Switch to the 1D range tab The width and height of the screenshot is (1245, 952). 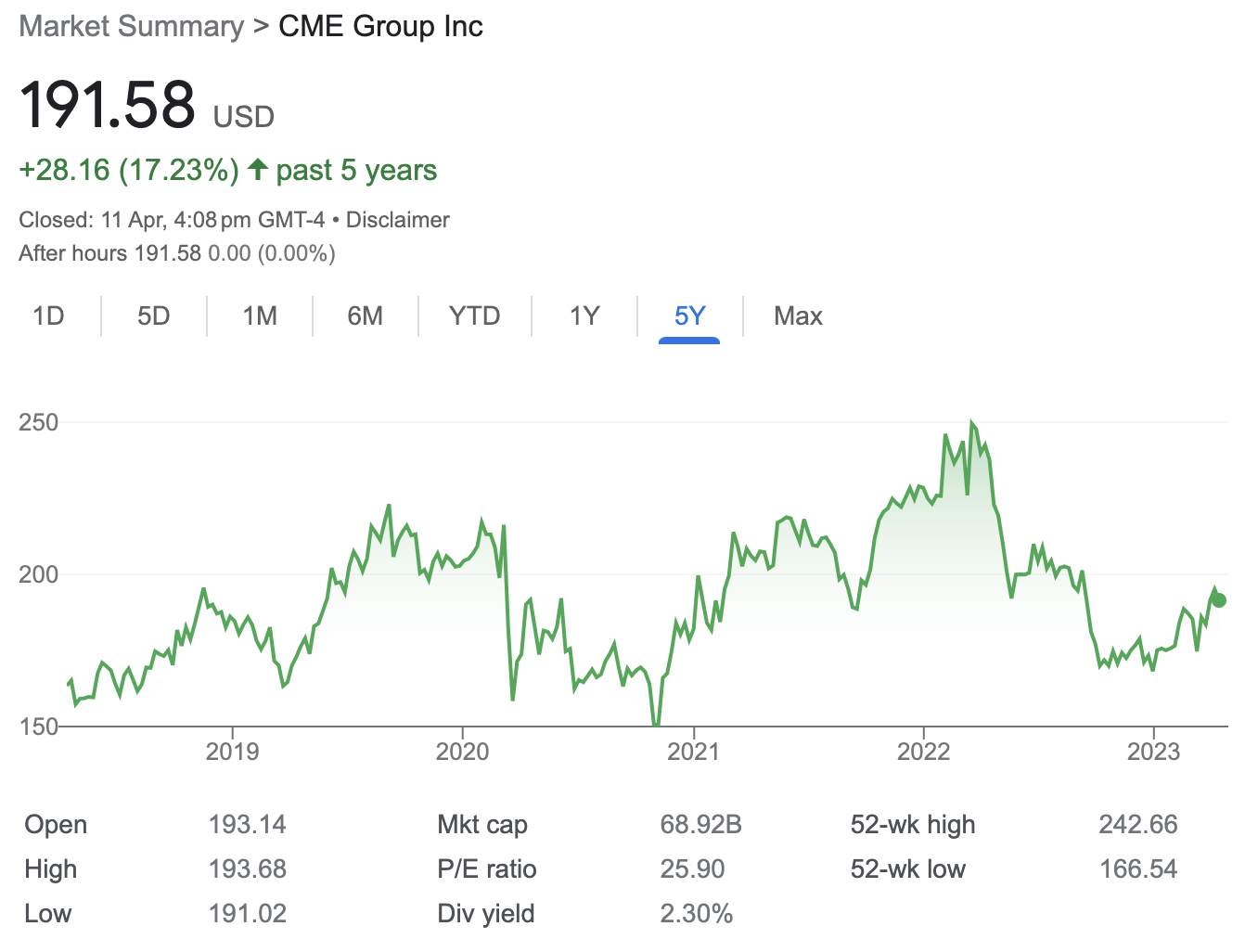48,316
